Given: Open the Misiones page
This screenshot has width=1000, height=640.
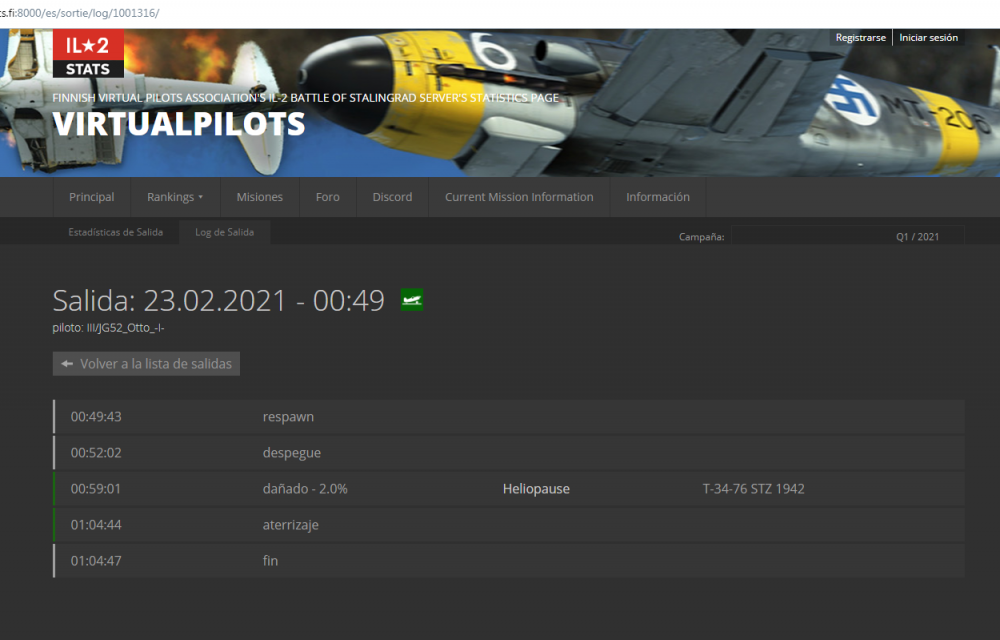Looking at the screenshot, I should coord(259,197).
